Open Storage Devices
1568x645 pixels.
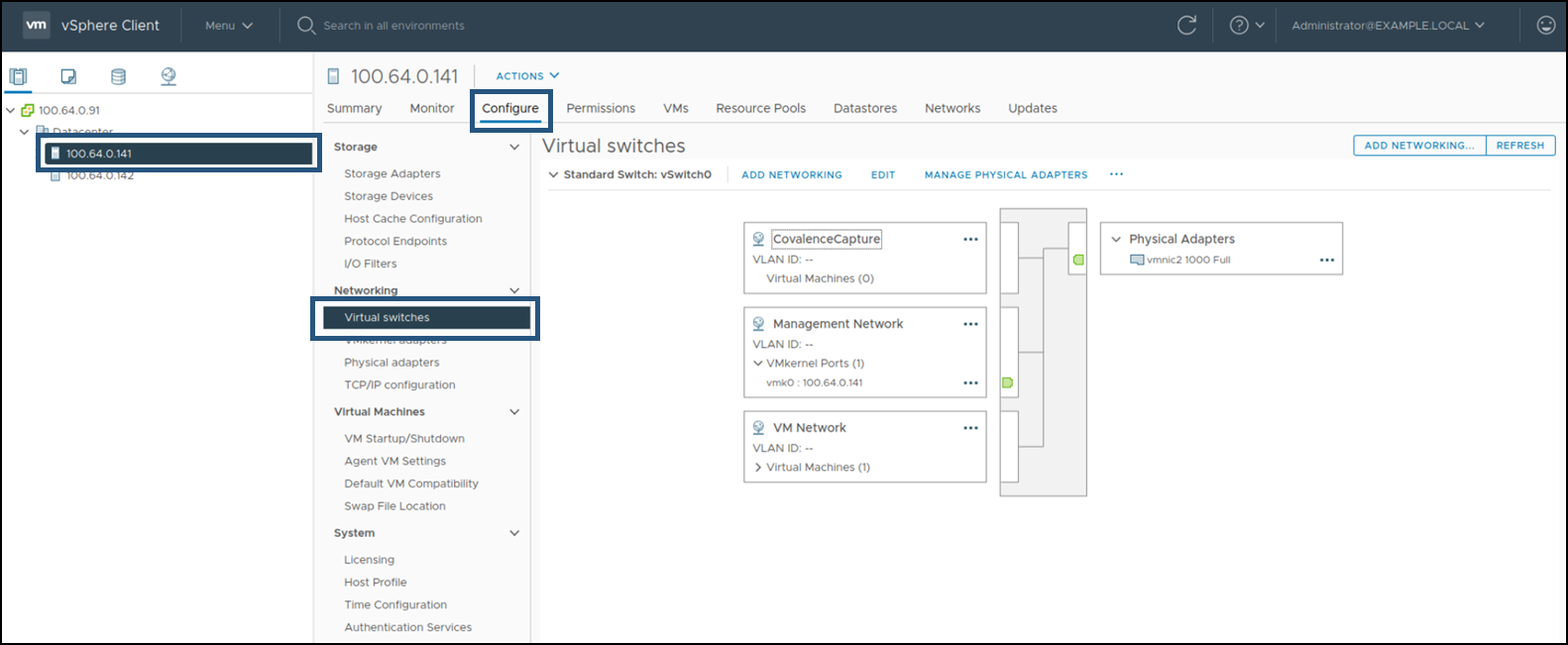click(389, 196)
